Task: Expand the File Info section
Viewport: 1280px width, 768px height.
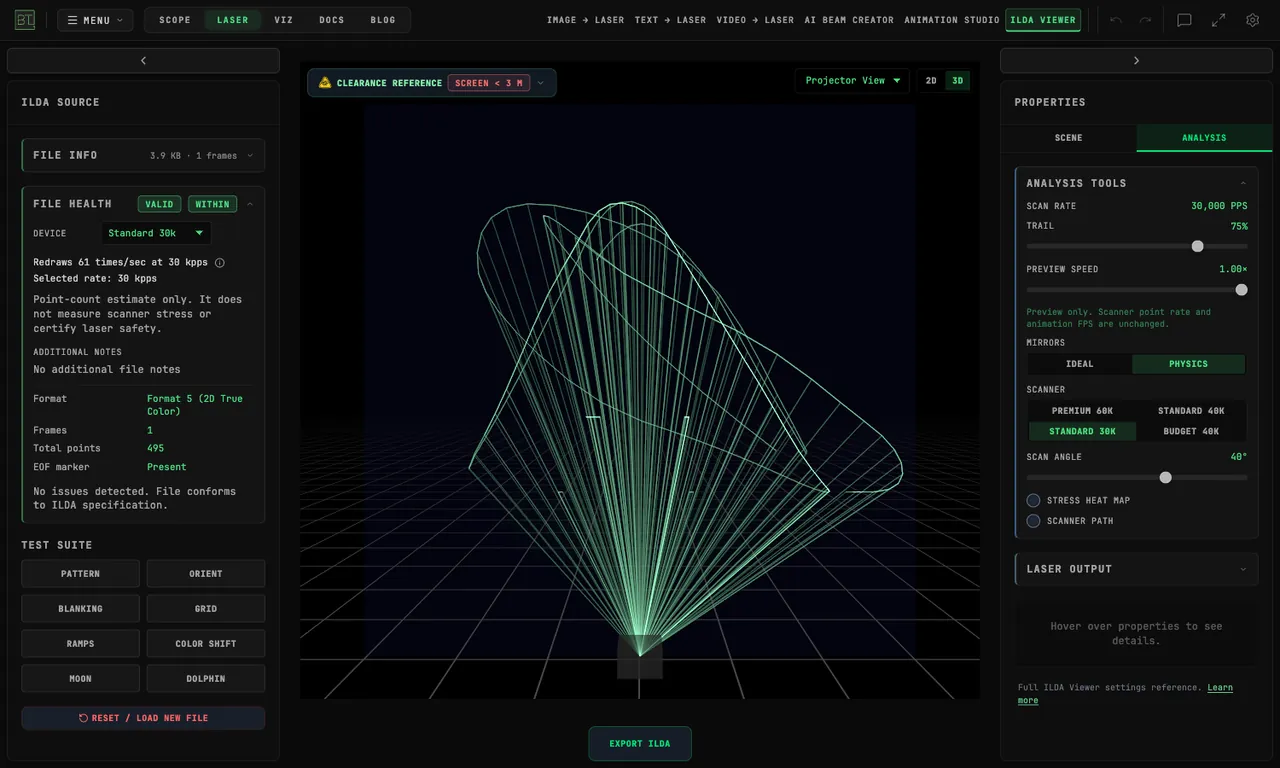Action: (143, 155)
